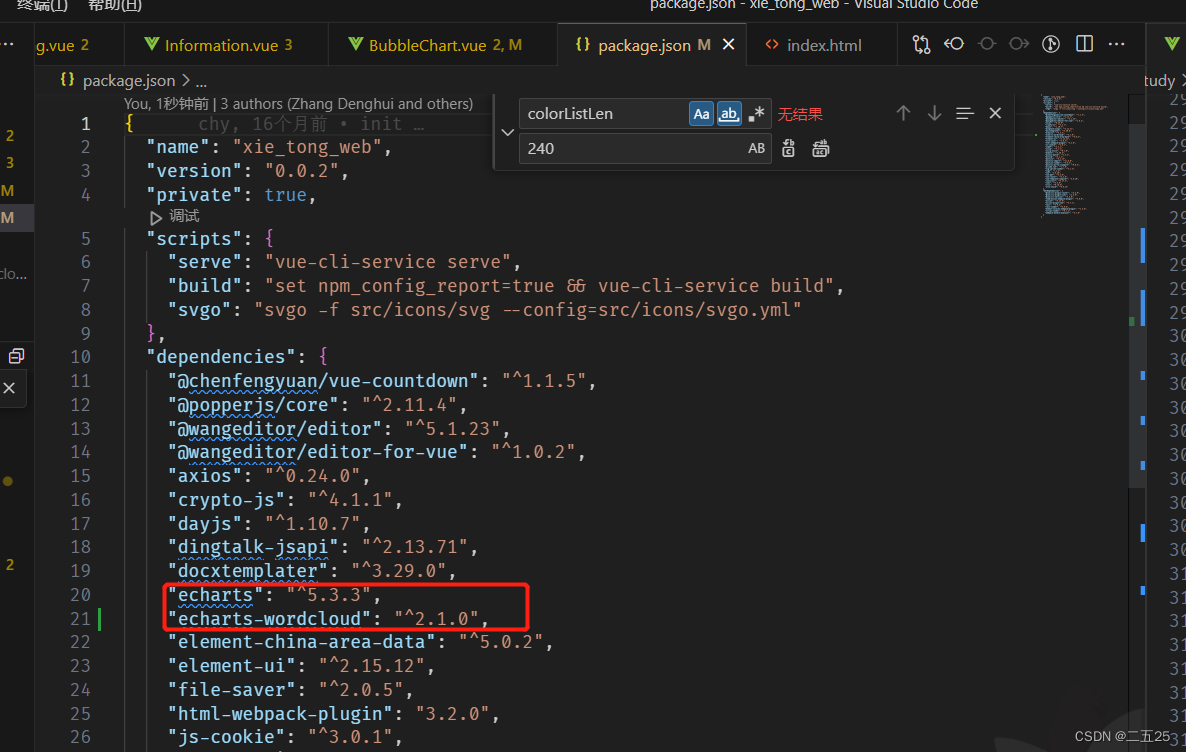The height and width of the screenshot is (752, 1186).
Task: Click the "svgo" script line
Action: pos(484,310)
